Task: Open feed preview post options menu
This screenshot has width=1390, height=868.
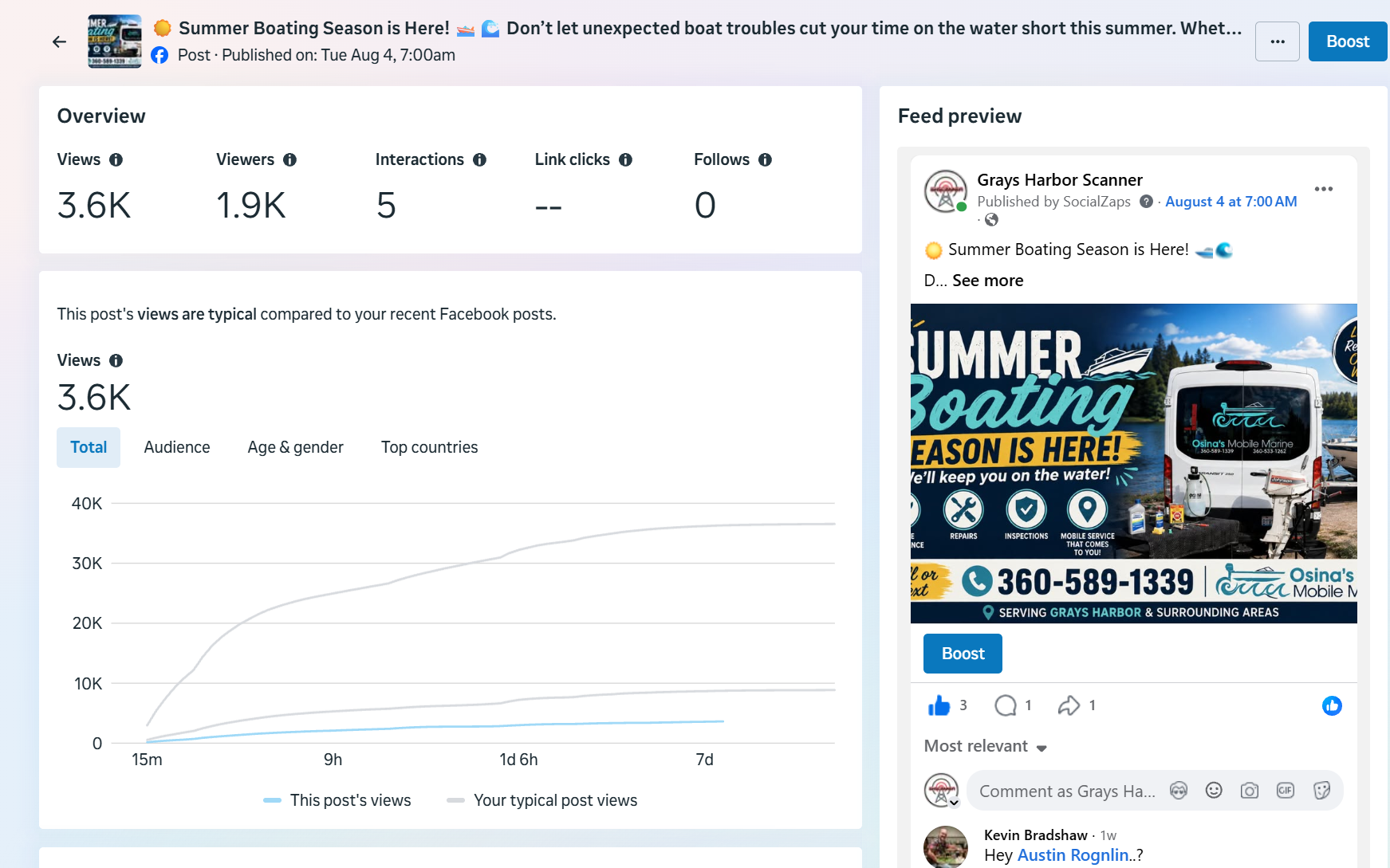Action: [x=1324, y=189]
